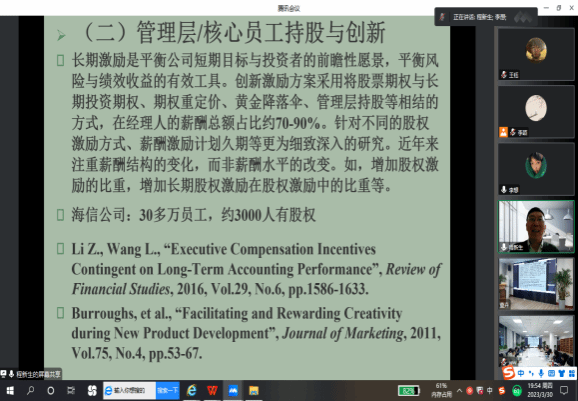Launch Internet Explorer from the taskbar
The width and height of the screenshot is (578, 401).
click(192, 390)
